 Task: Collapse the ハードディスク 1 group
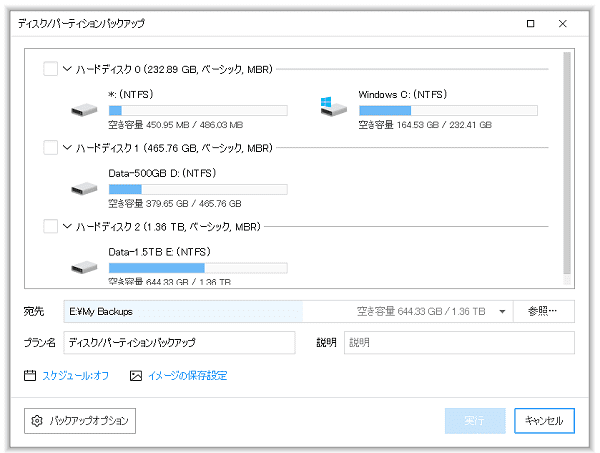click(x=67, y=148)
